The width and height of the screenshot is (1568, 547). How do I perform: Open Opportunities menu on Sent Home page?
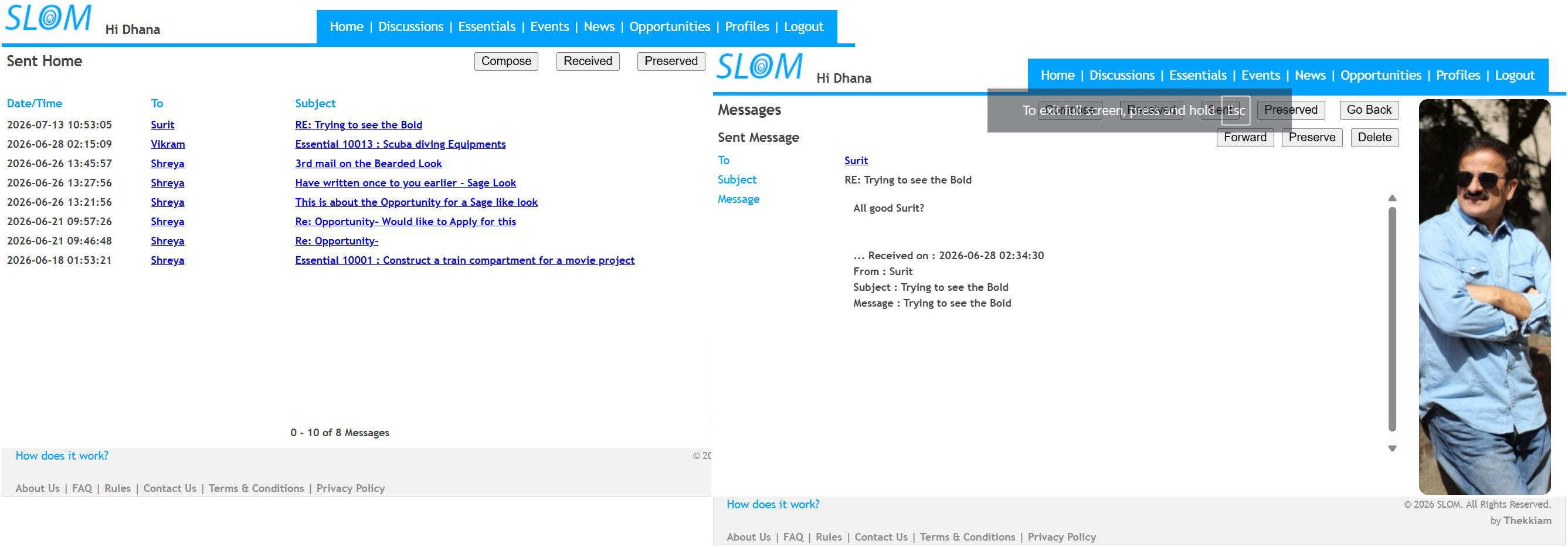(670, 27)
